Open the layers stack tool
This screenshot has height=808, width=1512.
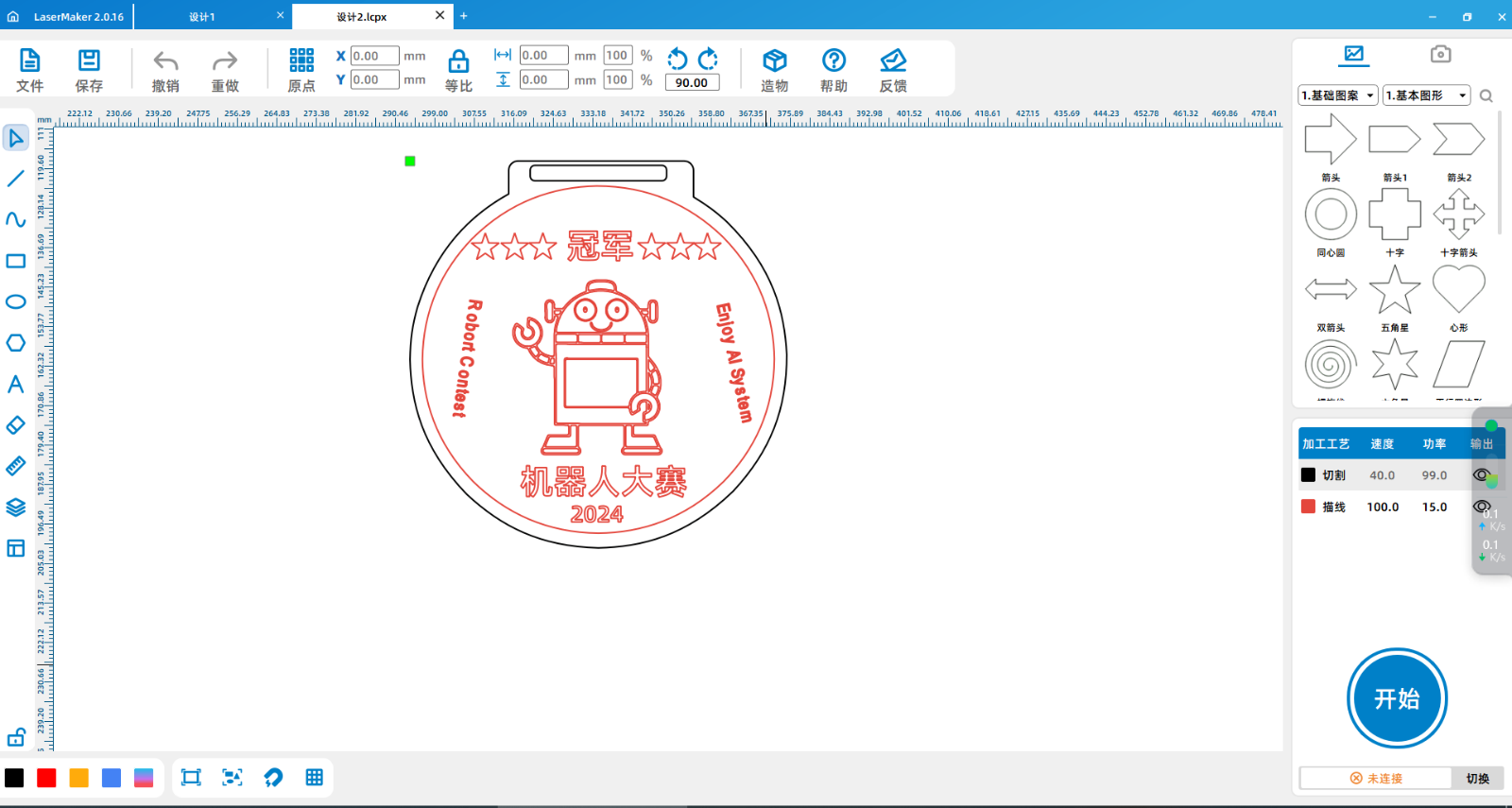pos(16,507)
